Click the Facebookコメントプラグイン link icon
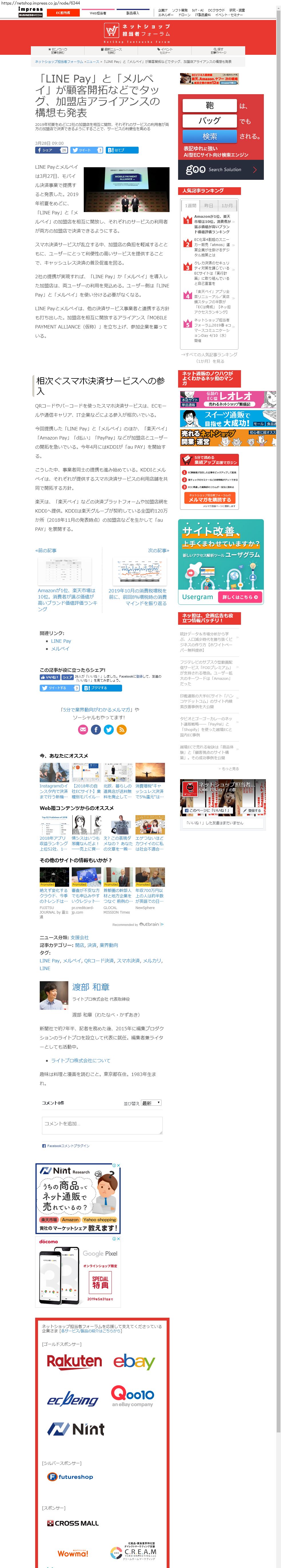The image size is (281, 1568). [44, 1146]
